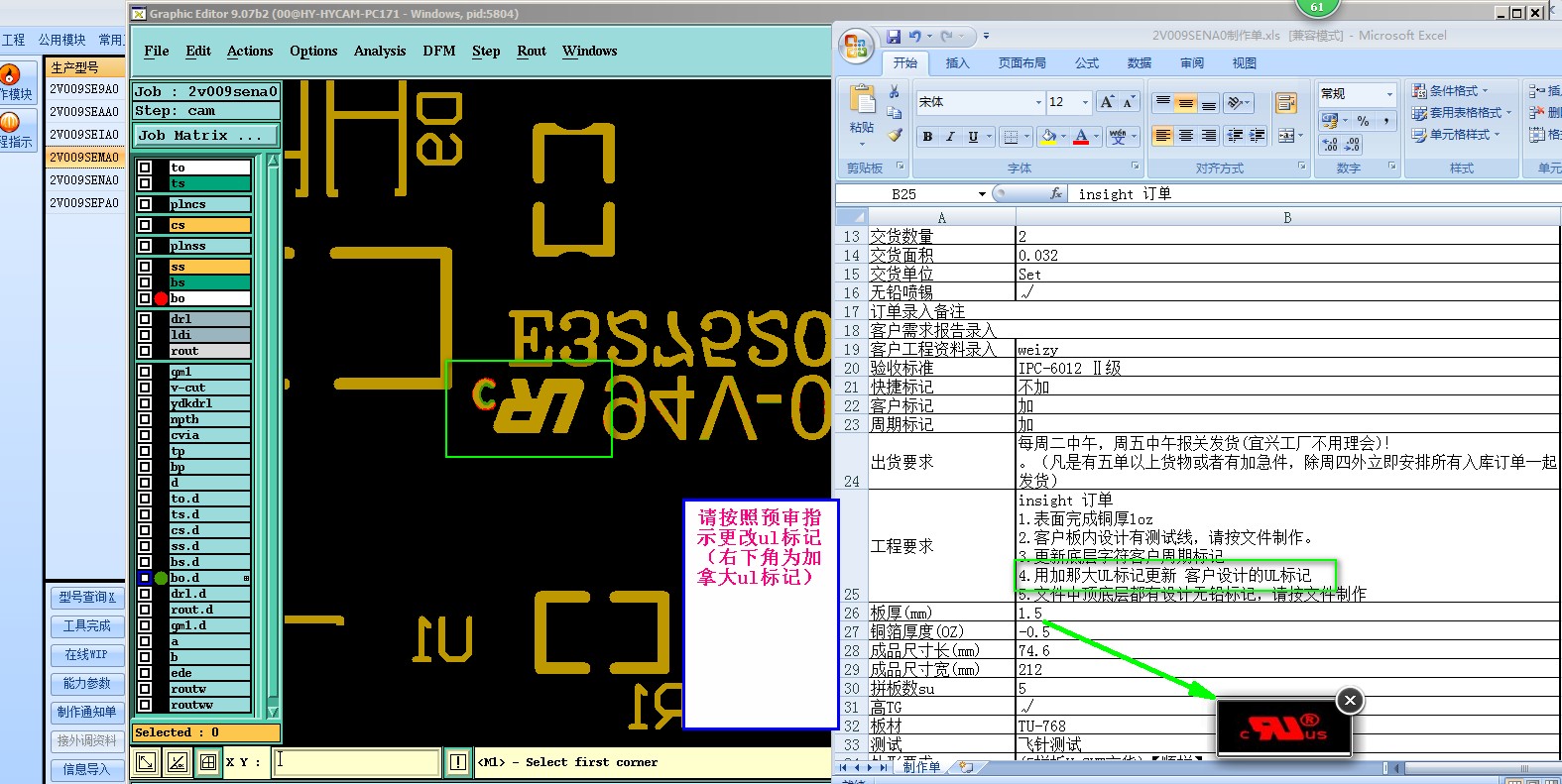Select job 2V009SEMA0 in list
Screen dimensions: 1562x784
click(x=84, y=158)
